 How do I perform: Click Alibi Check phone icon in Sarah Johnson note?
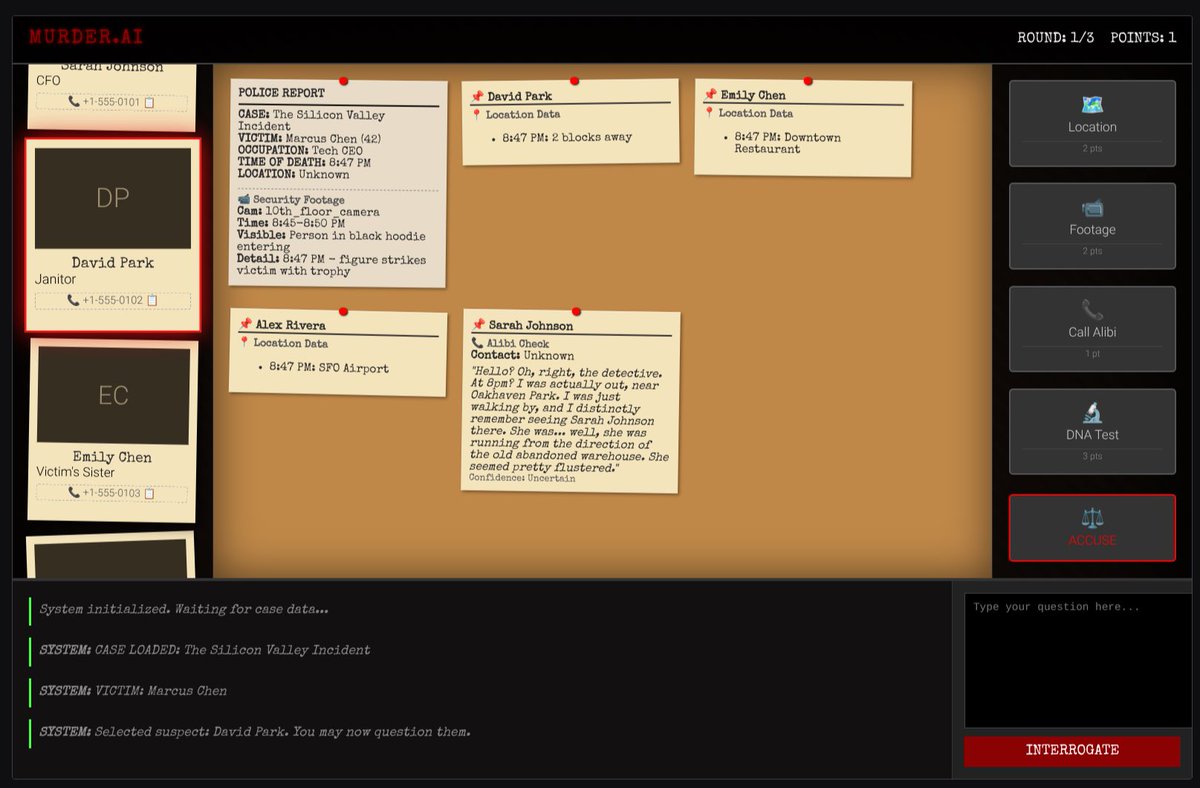click(477, 343)
